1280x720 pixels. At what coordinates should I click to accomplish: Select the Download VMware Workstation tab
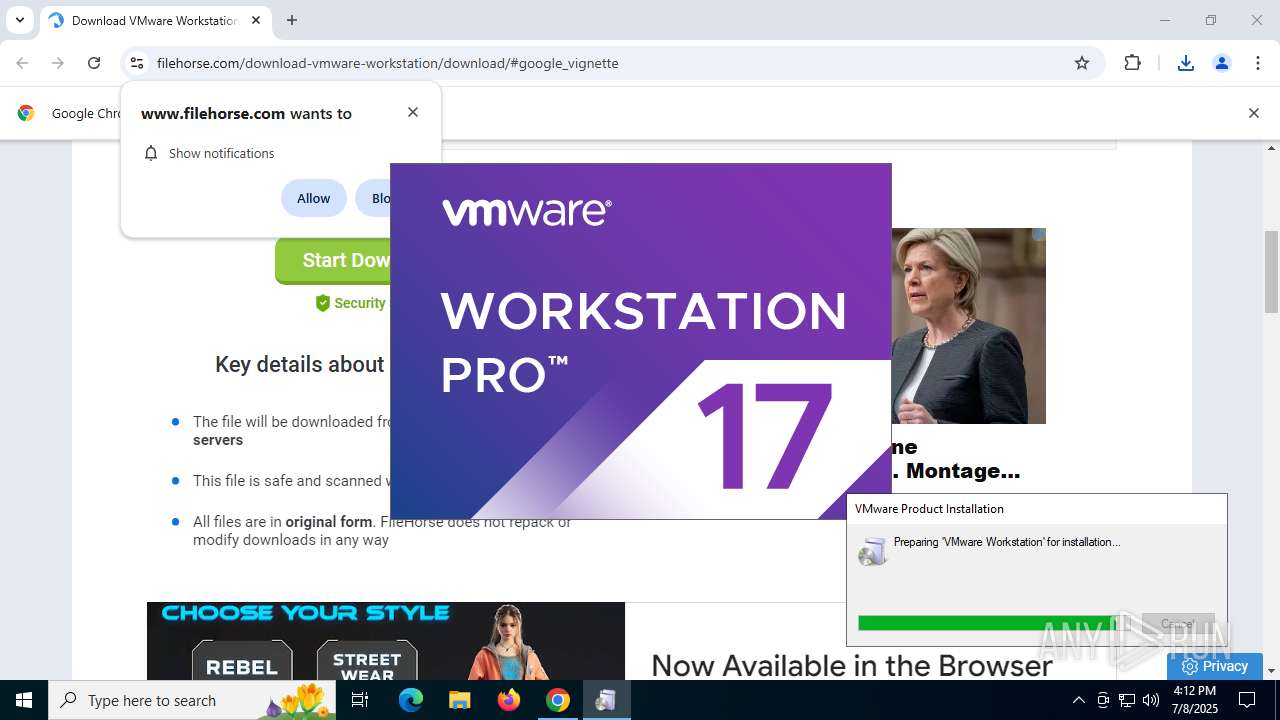(x=155, y=20)
